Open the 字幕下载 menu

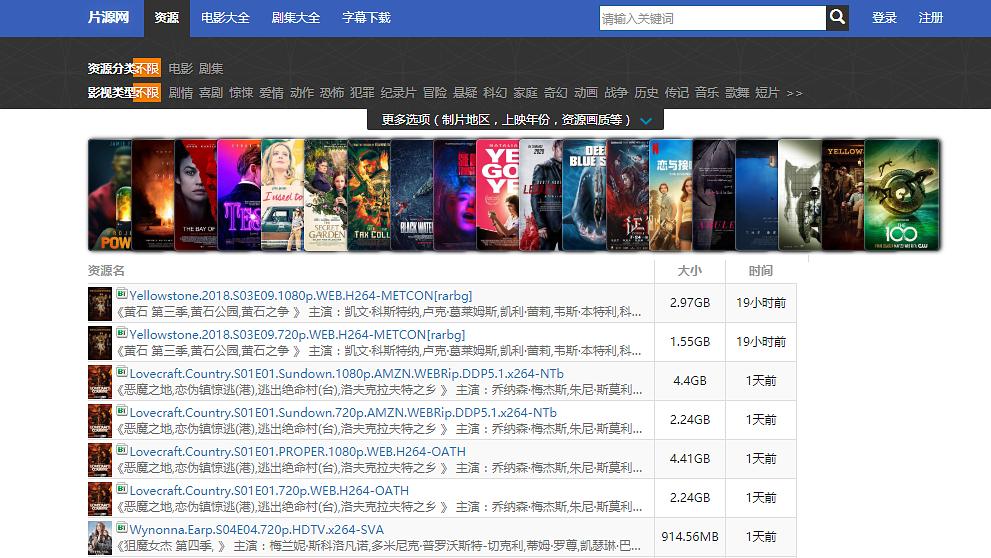pos(367,18)
